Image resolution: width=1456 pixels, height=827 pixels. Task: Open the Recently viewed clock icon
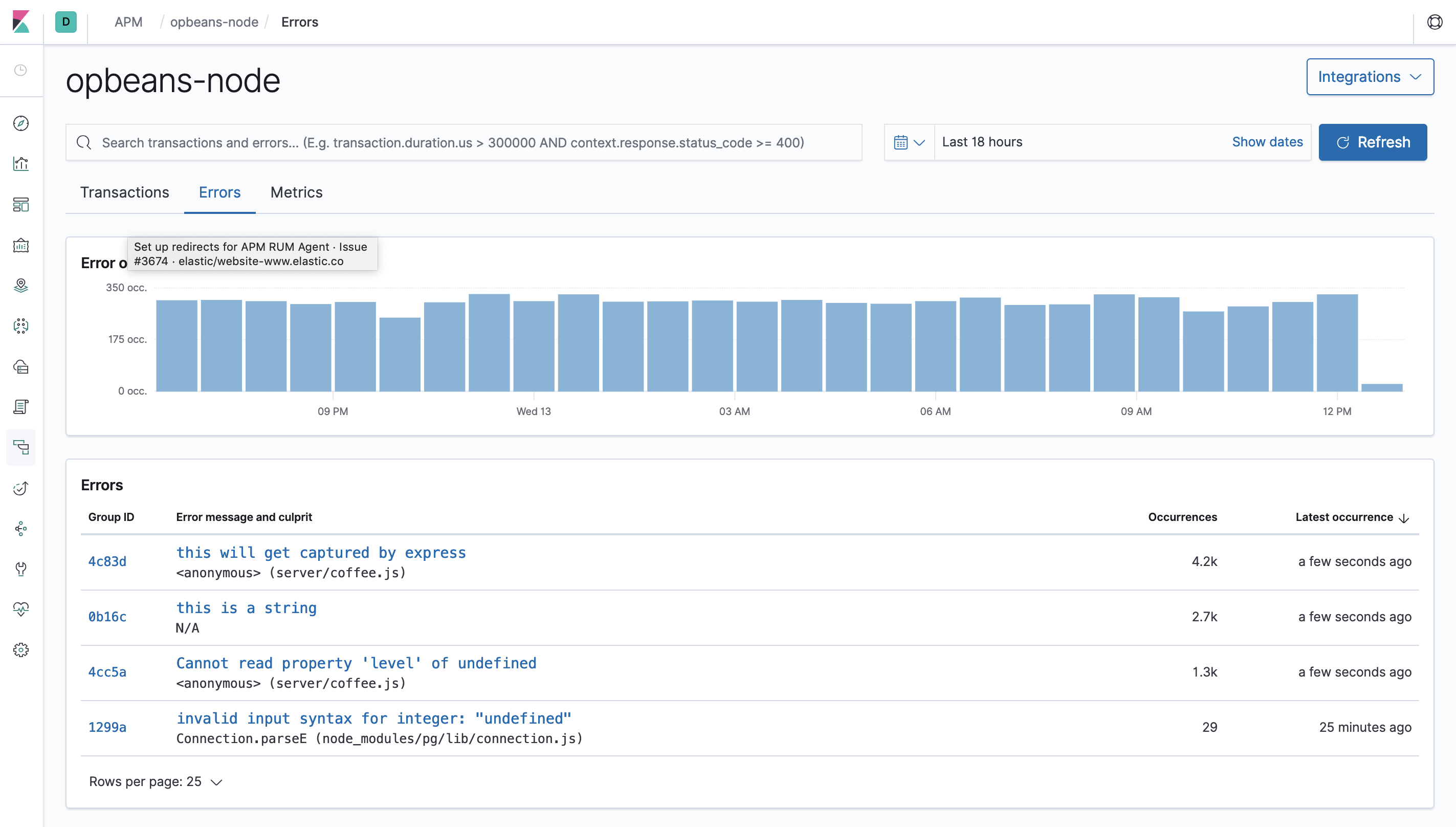tap(21, 70)
